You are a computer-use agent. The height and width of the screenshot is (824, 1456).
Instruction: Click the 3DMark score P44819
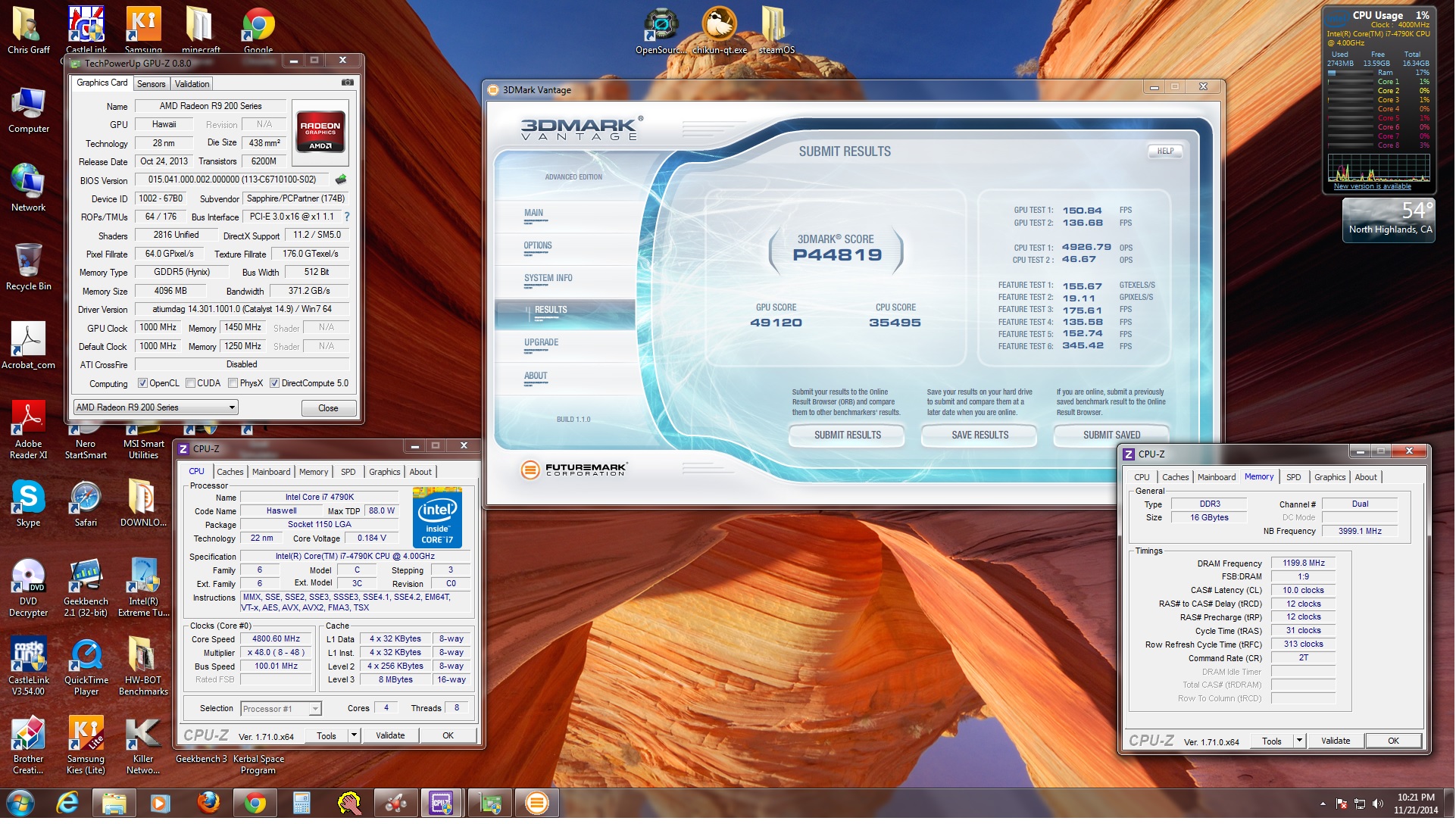tap(837, 255)
